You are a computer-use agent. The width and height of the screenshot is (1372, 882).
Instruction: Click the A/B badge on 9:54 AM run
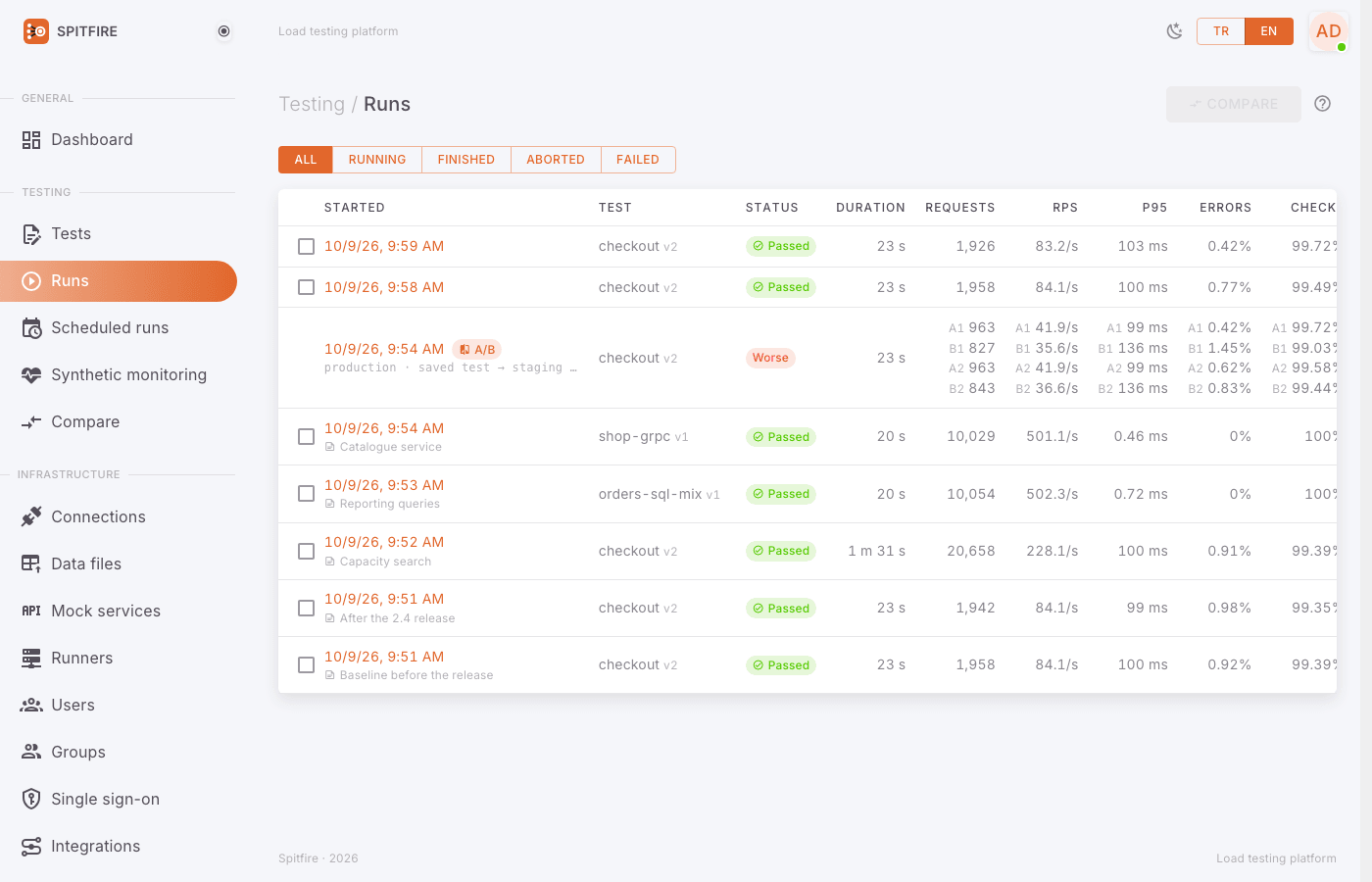pos(477,349)
